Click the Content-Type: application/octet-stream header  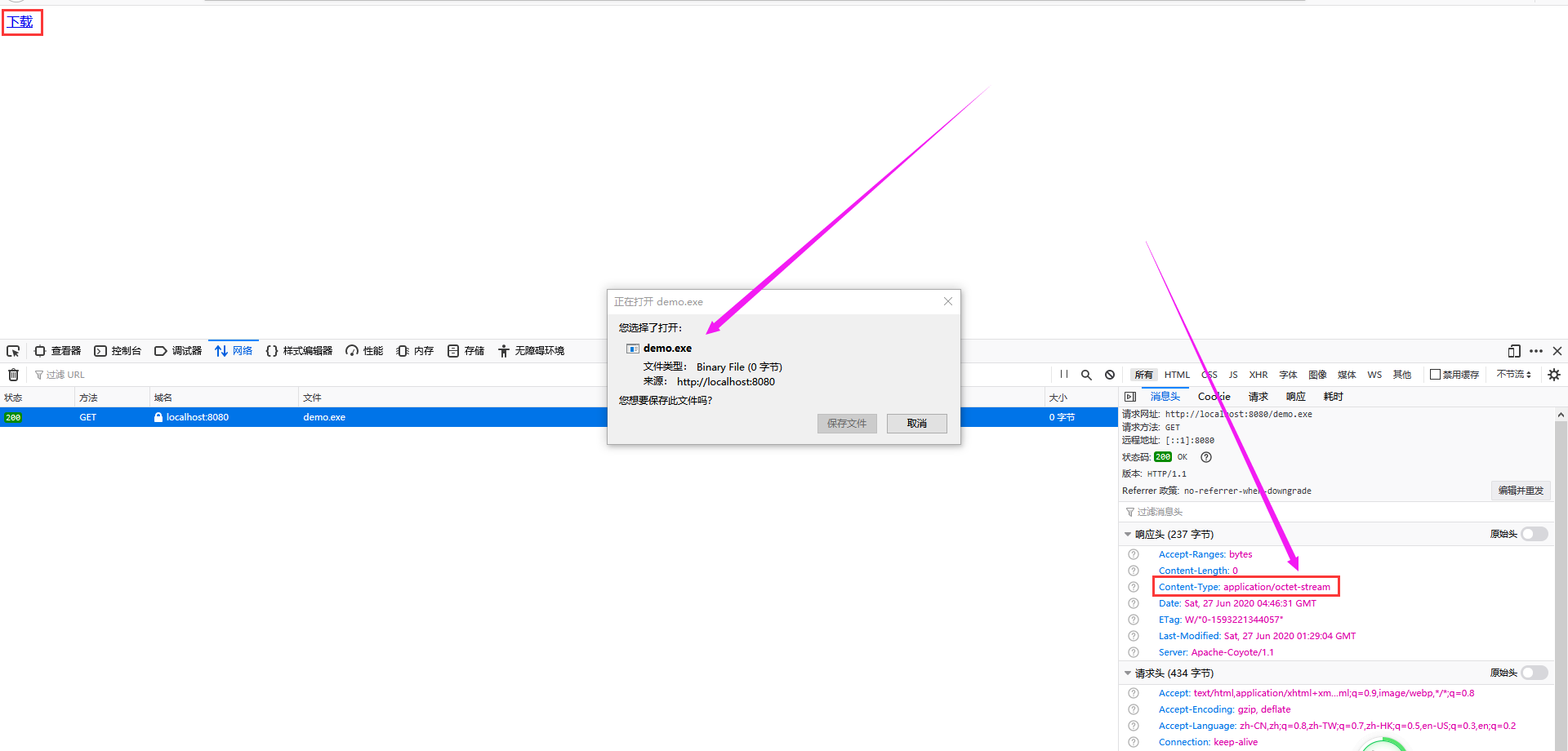1244,587
